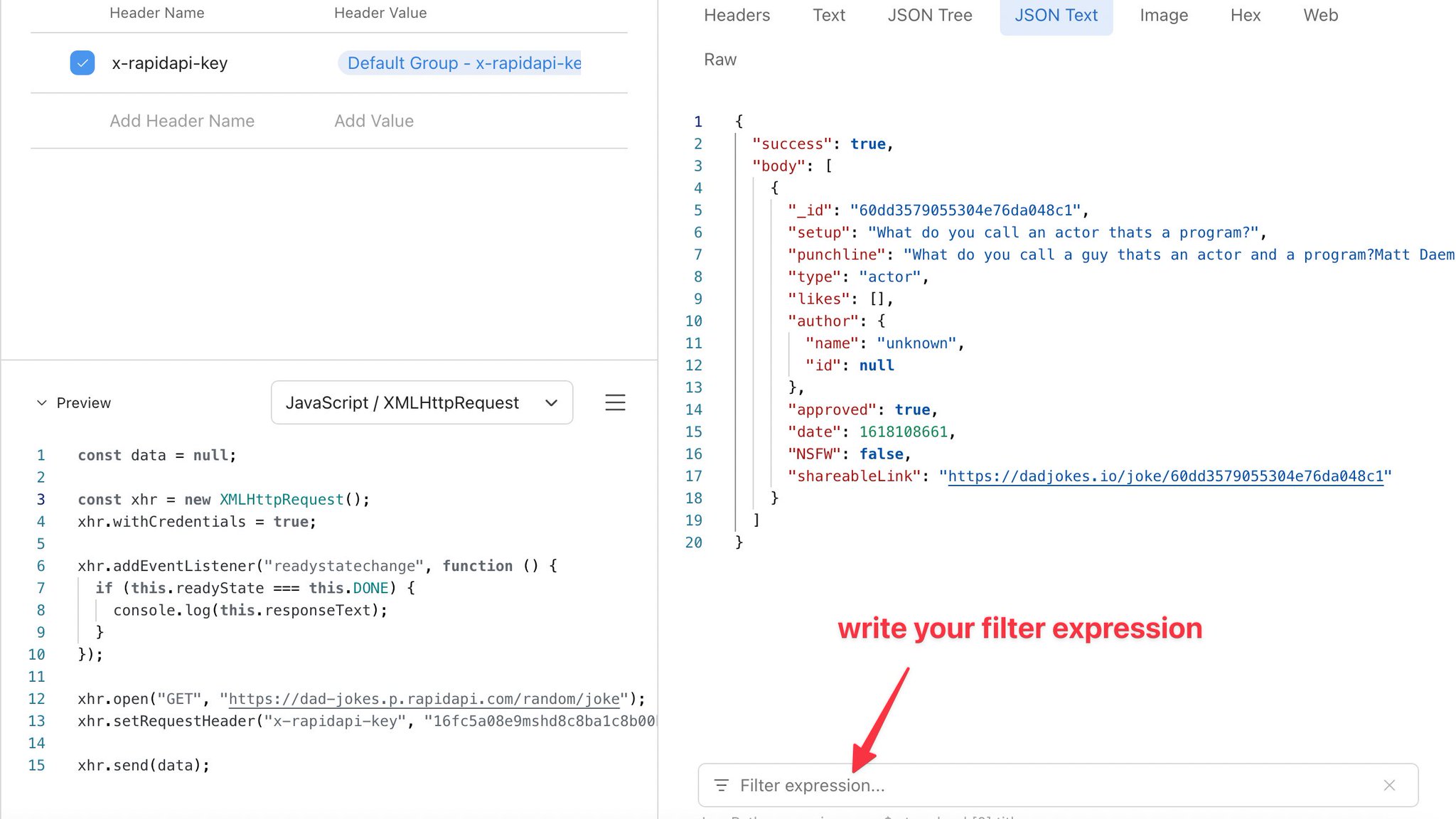Click the dad-jokes rapidapi URL in code
Screen dimensions: 1456x819
click(424, 699)
